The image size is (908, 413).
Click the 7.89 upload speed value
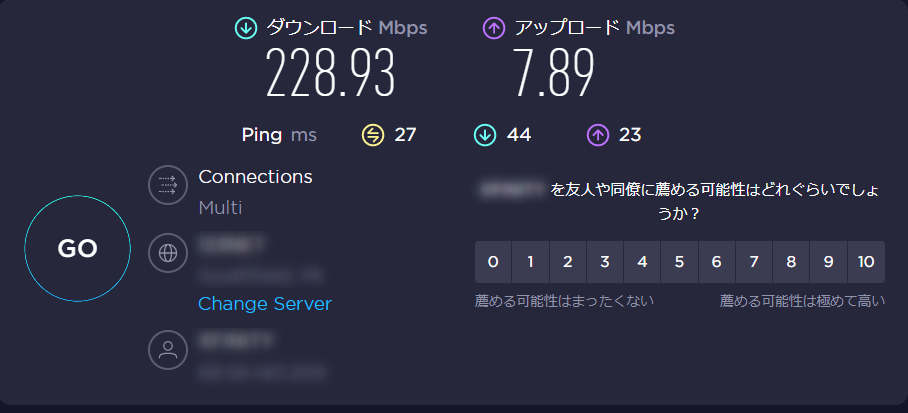pos(553,74)
